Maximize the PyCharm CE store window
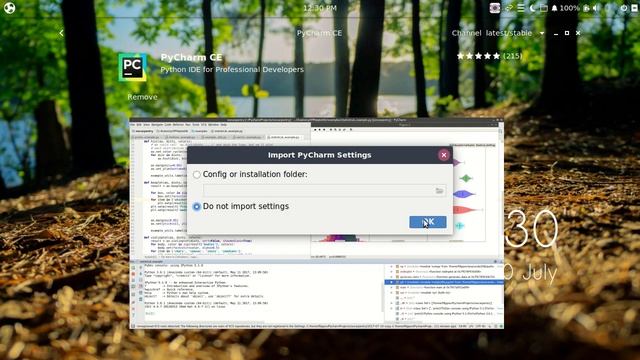The width and height of the screenshot is (640, 360). pos(567,33)
